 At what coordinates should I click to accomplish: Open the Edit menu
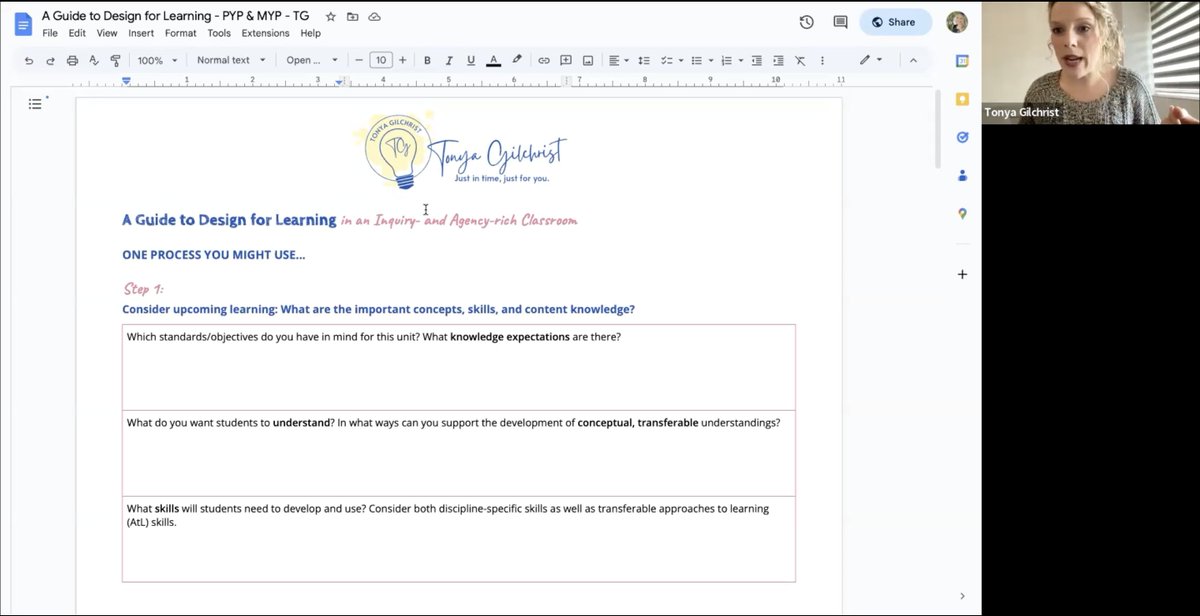click(77, 33)
